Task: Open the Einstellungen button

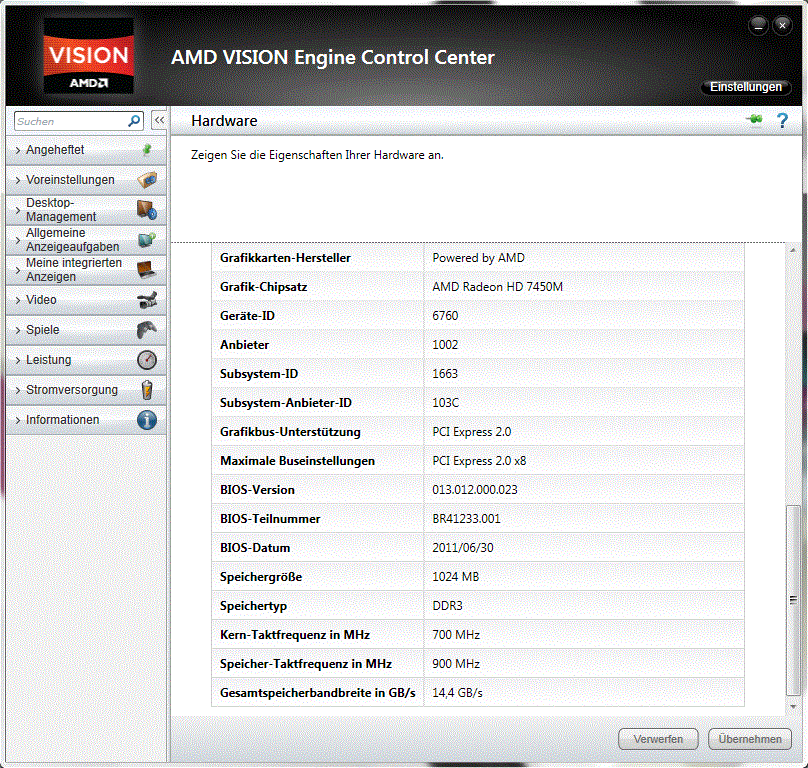Action: pyautogui.click(x=746, y=87)
